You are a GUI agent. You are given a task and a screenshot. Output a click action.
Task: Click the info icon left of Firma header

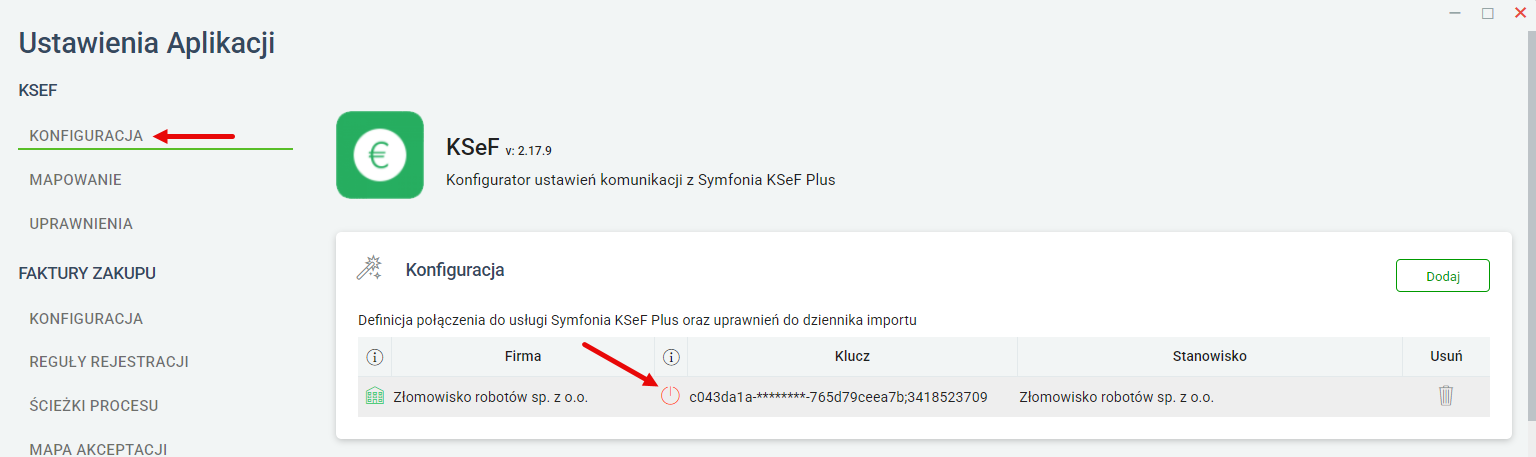point(375,357)
